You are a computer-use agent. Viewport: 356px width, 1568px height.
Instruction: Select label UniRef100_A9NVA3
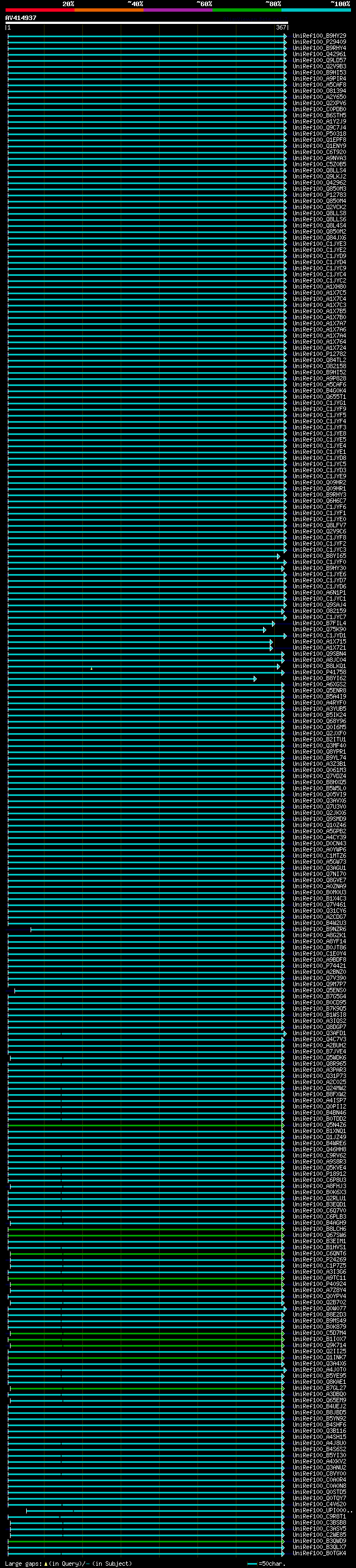[319, 159]
